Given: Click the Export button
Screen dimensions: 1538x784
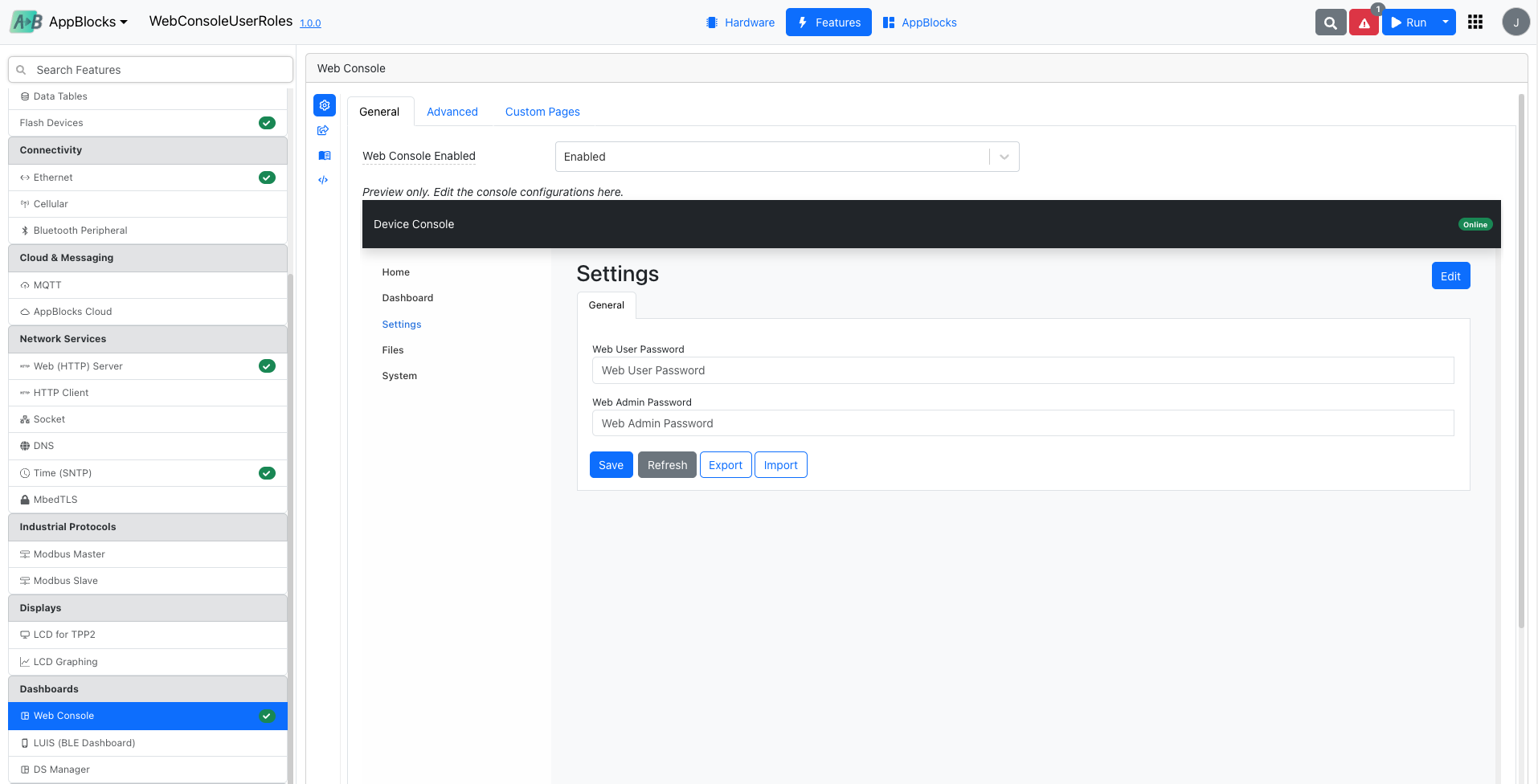Looking at the screenshot, I should coord(726,465).
